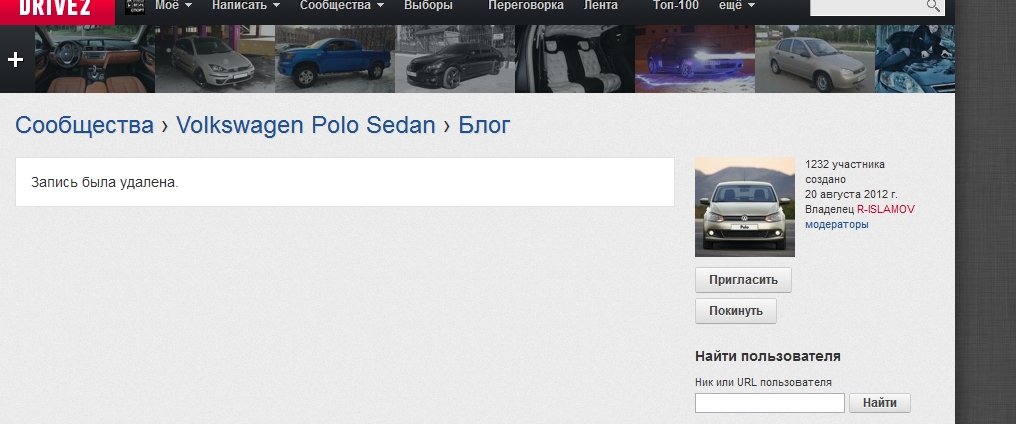Open the blue pickup truck photo thumbnail
This screenshot has height=424, width=1016.
[x=335, y=60]
